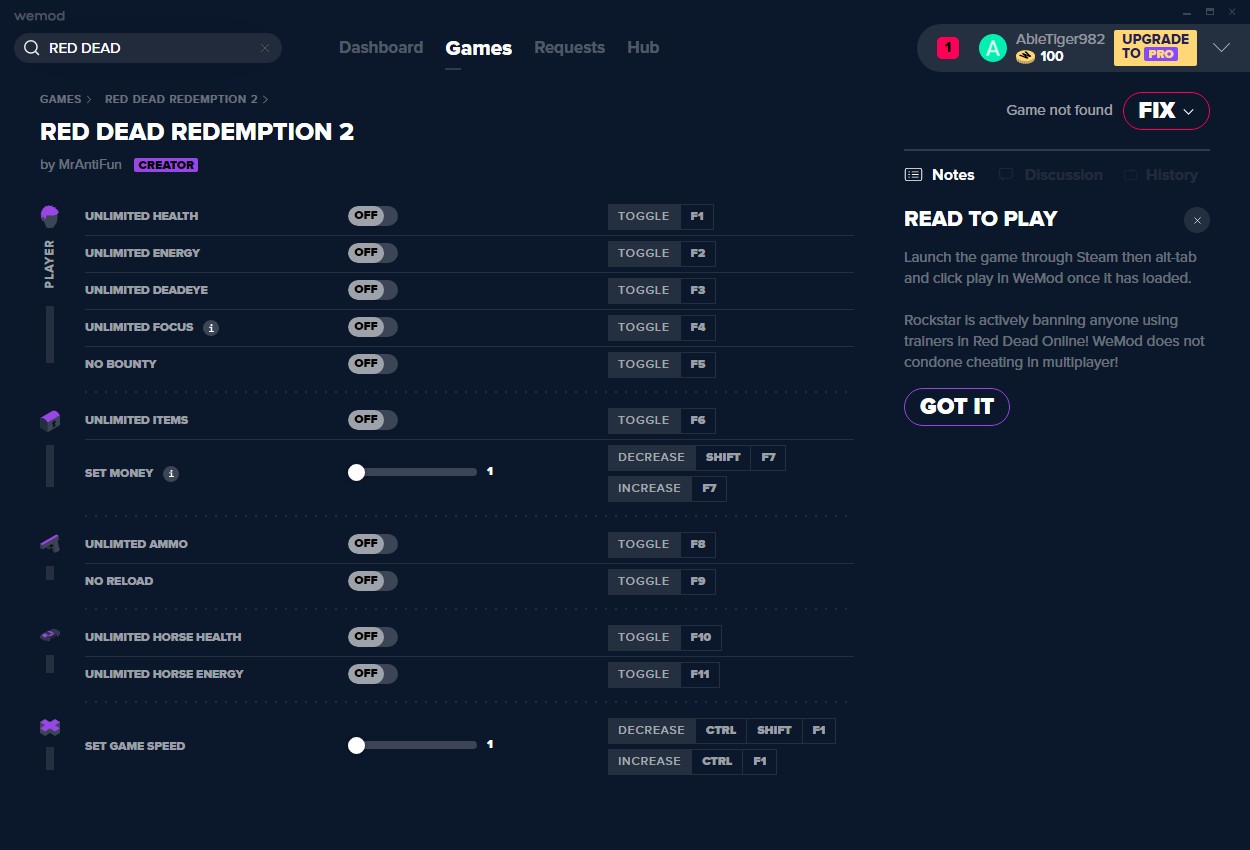The height and width of the screenshot is (850, 1250).
Task: Click the CREATOR badge
Action: [x=166, y=165]
